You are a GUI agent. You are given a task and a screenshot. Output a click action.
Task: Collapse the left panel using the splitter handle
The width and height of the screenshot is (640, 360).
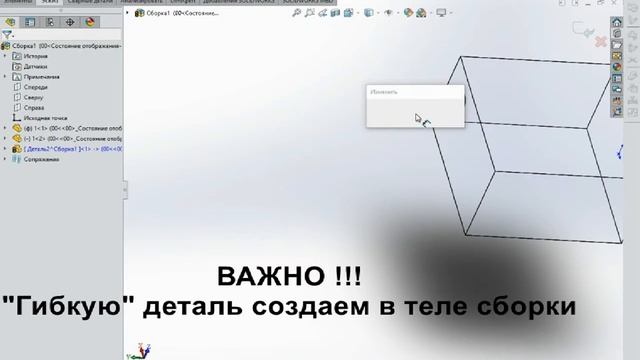[x=125, y=190]
